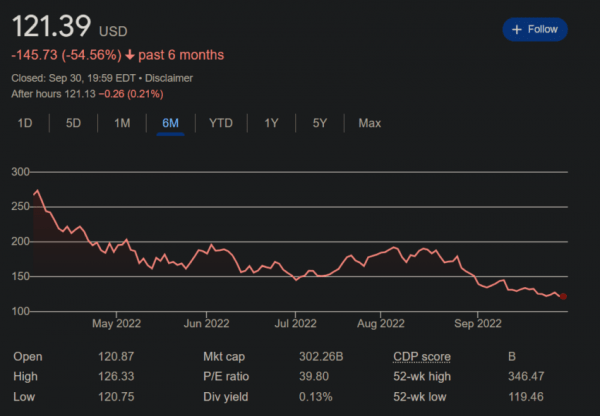The width and height of the screenshot is (600, 416).
Task: Select the active 6M tab
Action: pos(170,123)
